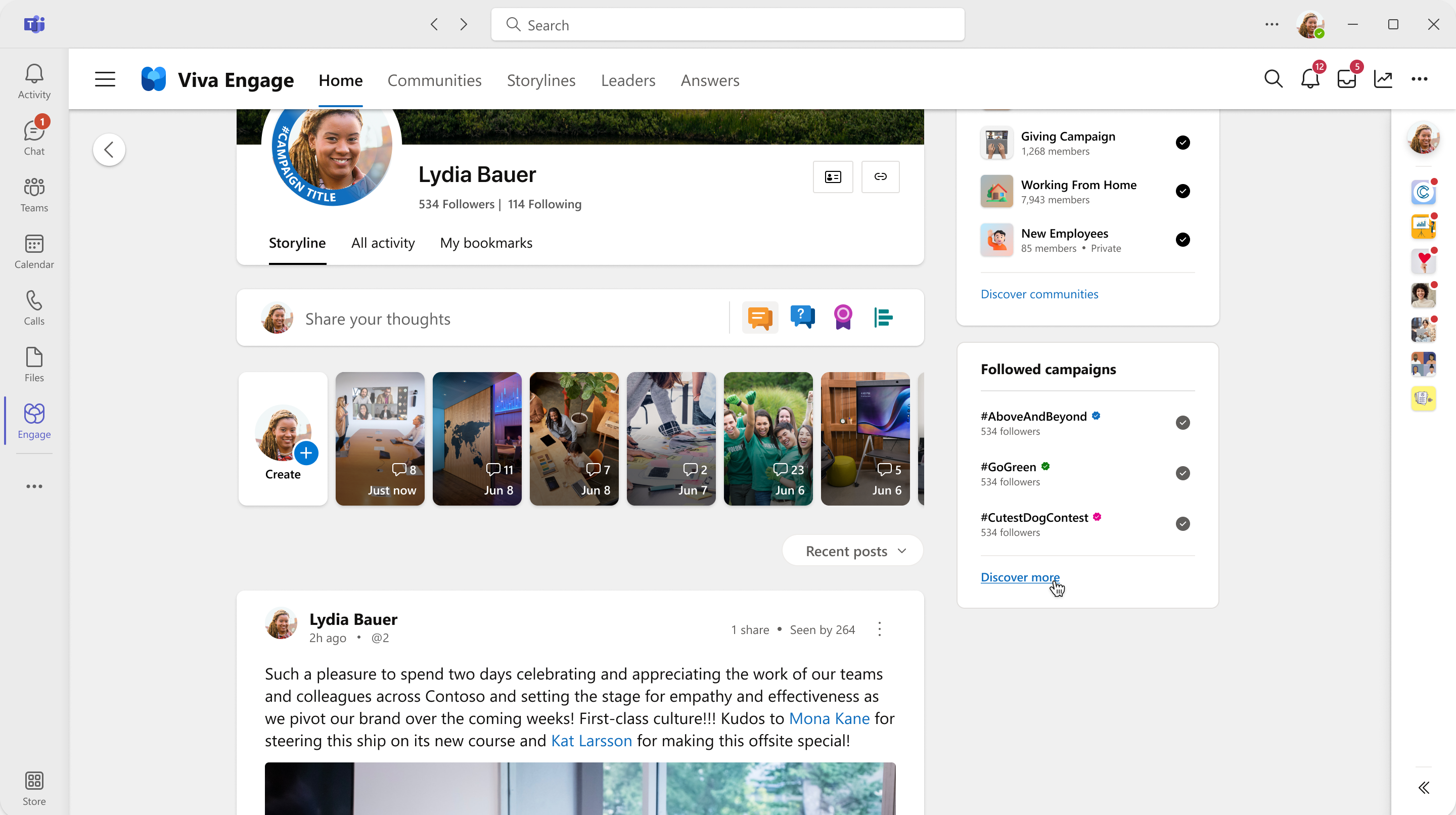Click the analytics chart icon
The image size is (1456, 815).
click(x=1383, y=79)
